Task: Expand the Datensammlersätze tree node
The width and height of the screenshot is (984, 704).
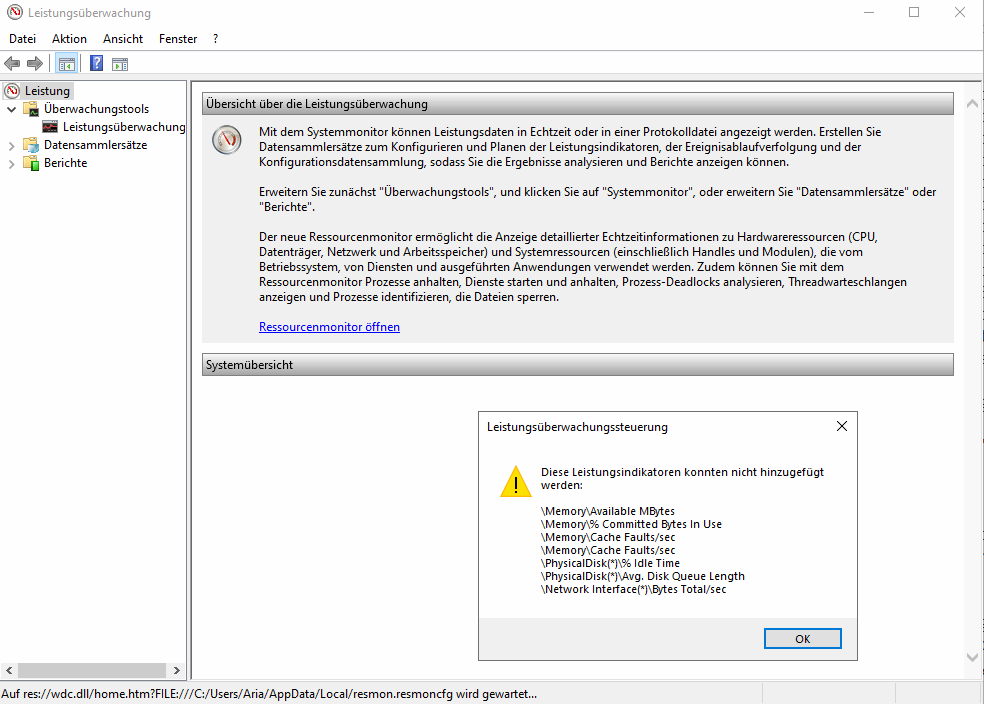Action: 12,145
